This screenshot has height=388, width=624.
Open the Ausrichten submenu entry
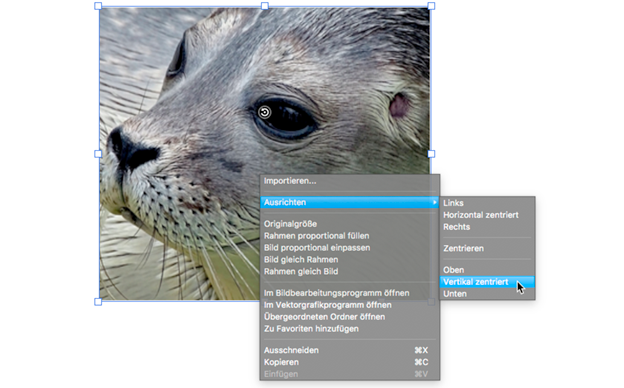pyautogui.click(x=350, y=202)
